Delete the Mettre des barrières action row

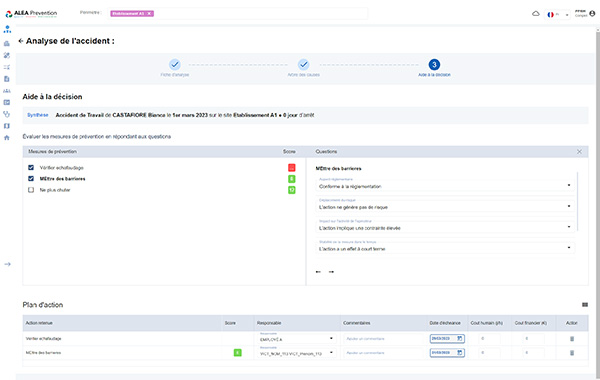pyautogui.click(x=572, y=353)
